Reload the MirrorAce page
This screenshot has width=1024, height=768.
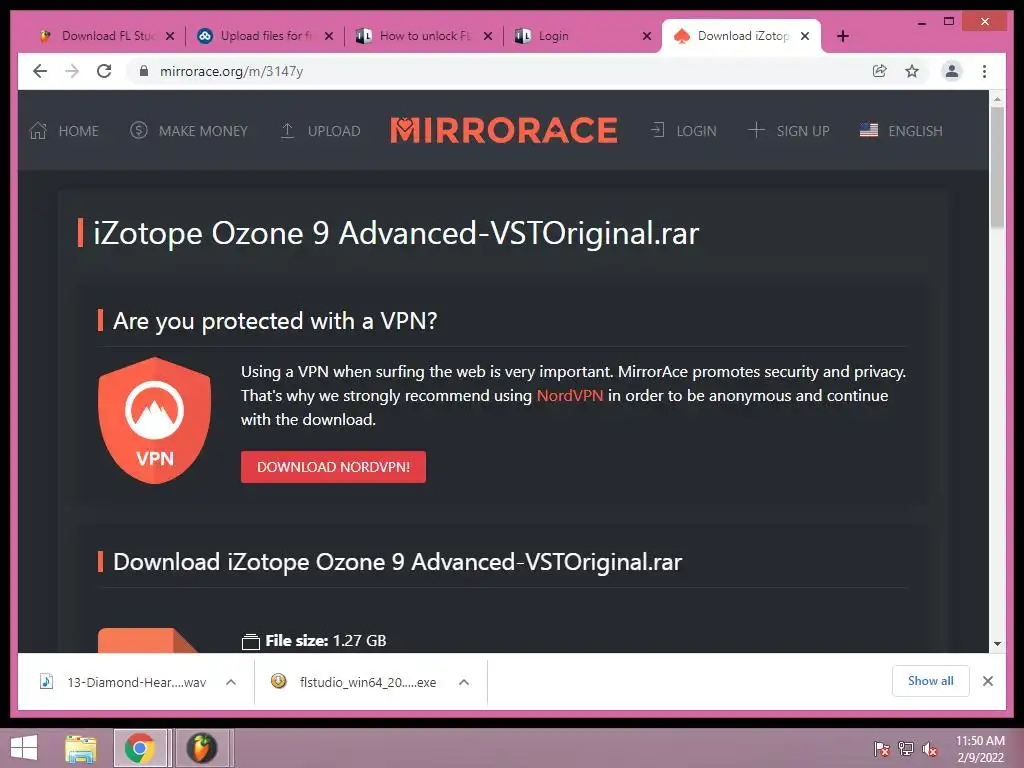click(104, 71)
